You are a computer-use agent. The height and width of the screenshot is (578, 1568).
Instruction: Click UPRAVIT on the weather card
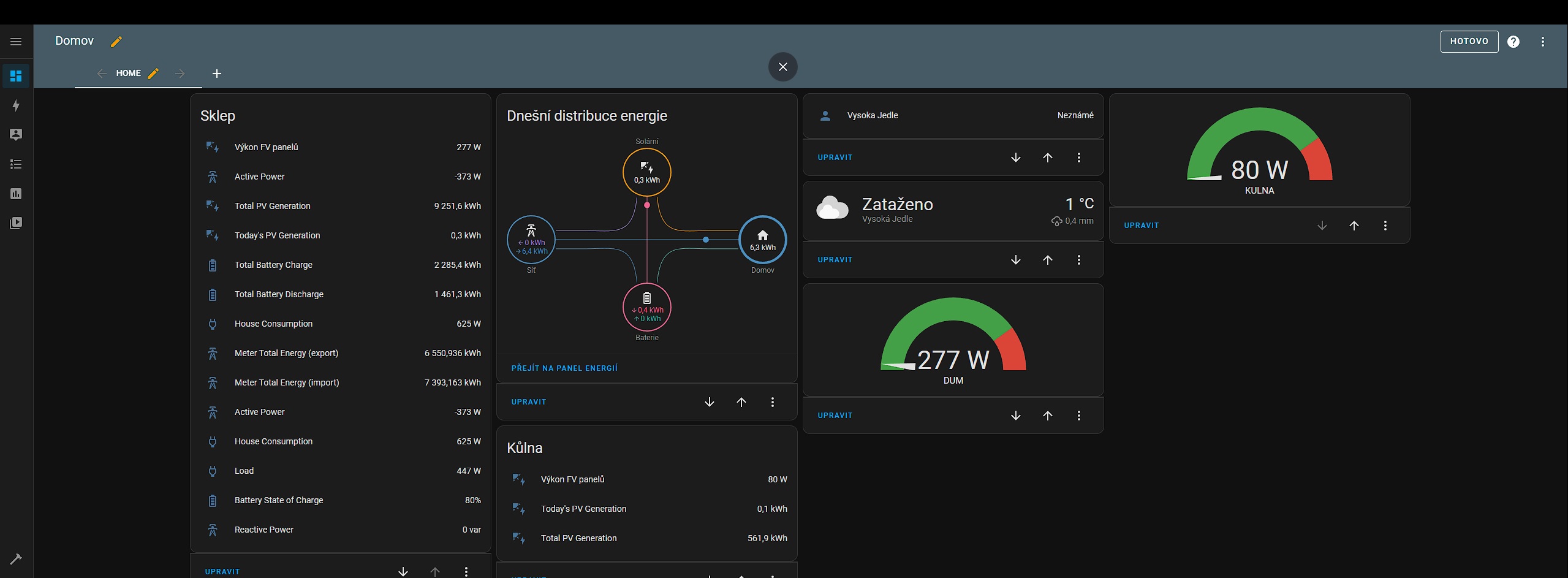835,260
